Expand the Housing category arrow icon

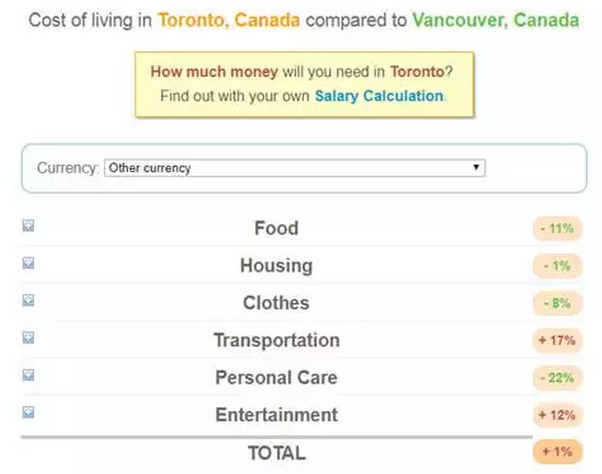(x=28, y=264)
